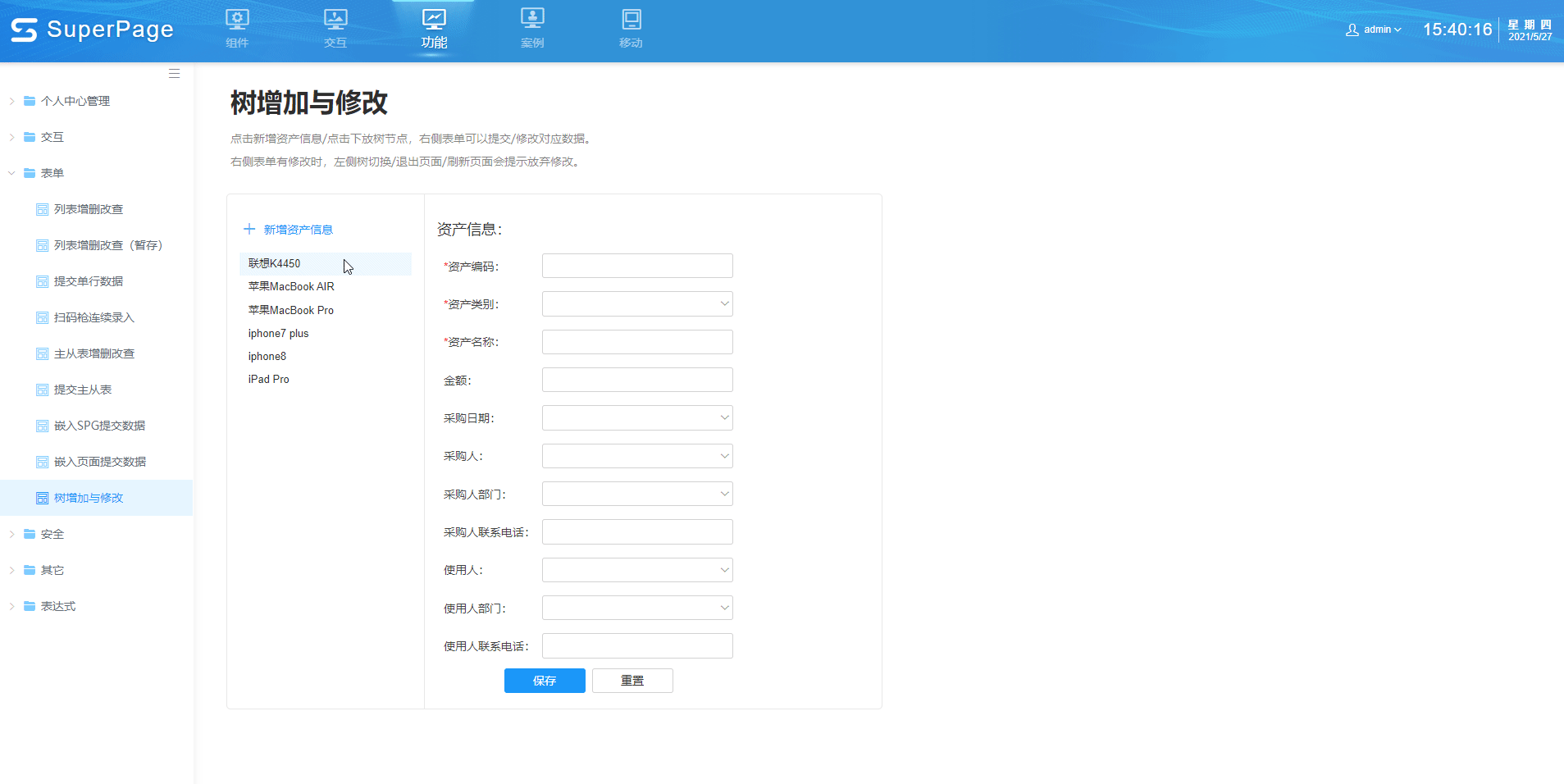Open the 资产类别 dropdown

636,304
